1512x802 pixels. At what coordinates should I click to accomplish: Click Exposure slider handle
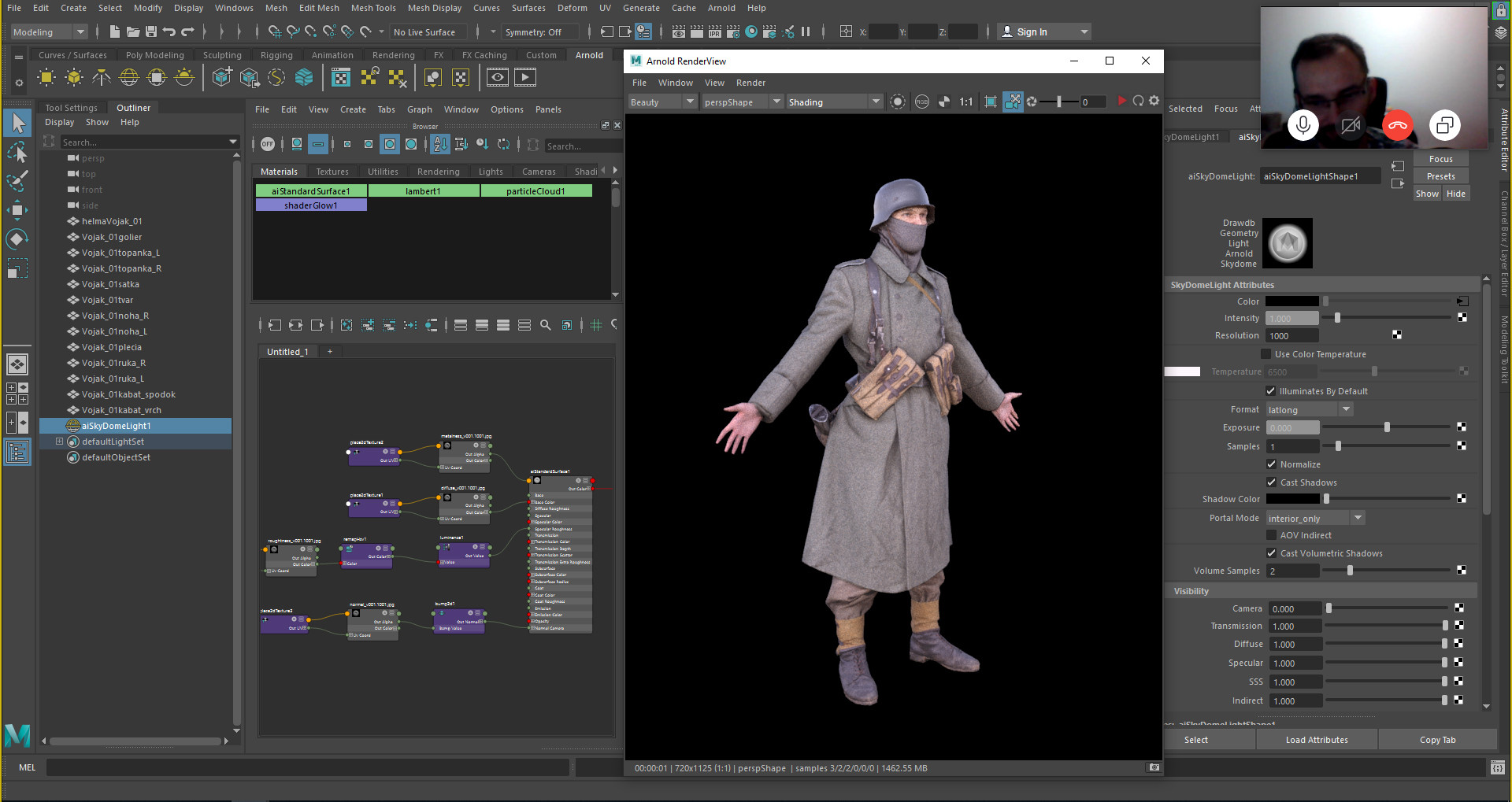point(1387,427)
